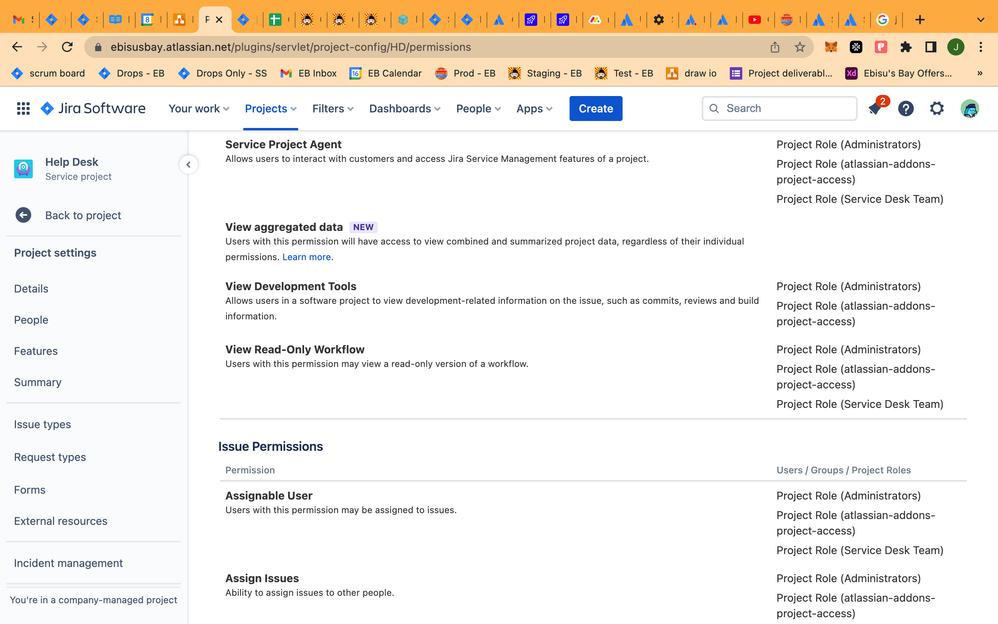Open the Drops Only - SS bookmark
This screenshot has height=624, width=998.
point(223,73)
